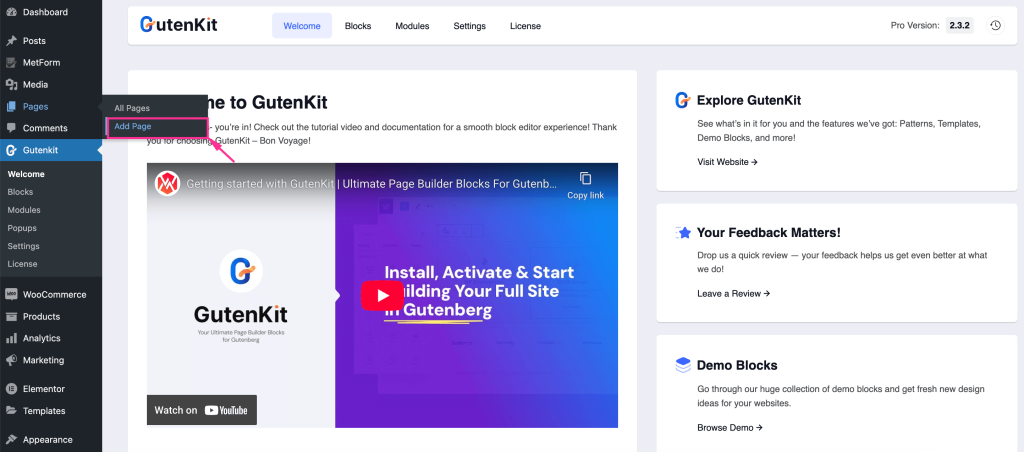Viewport: 1024px width, 452px height.
Task: Select All Pages from Pages flyout
Action: (x=131, y=108)
